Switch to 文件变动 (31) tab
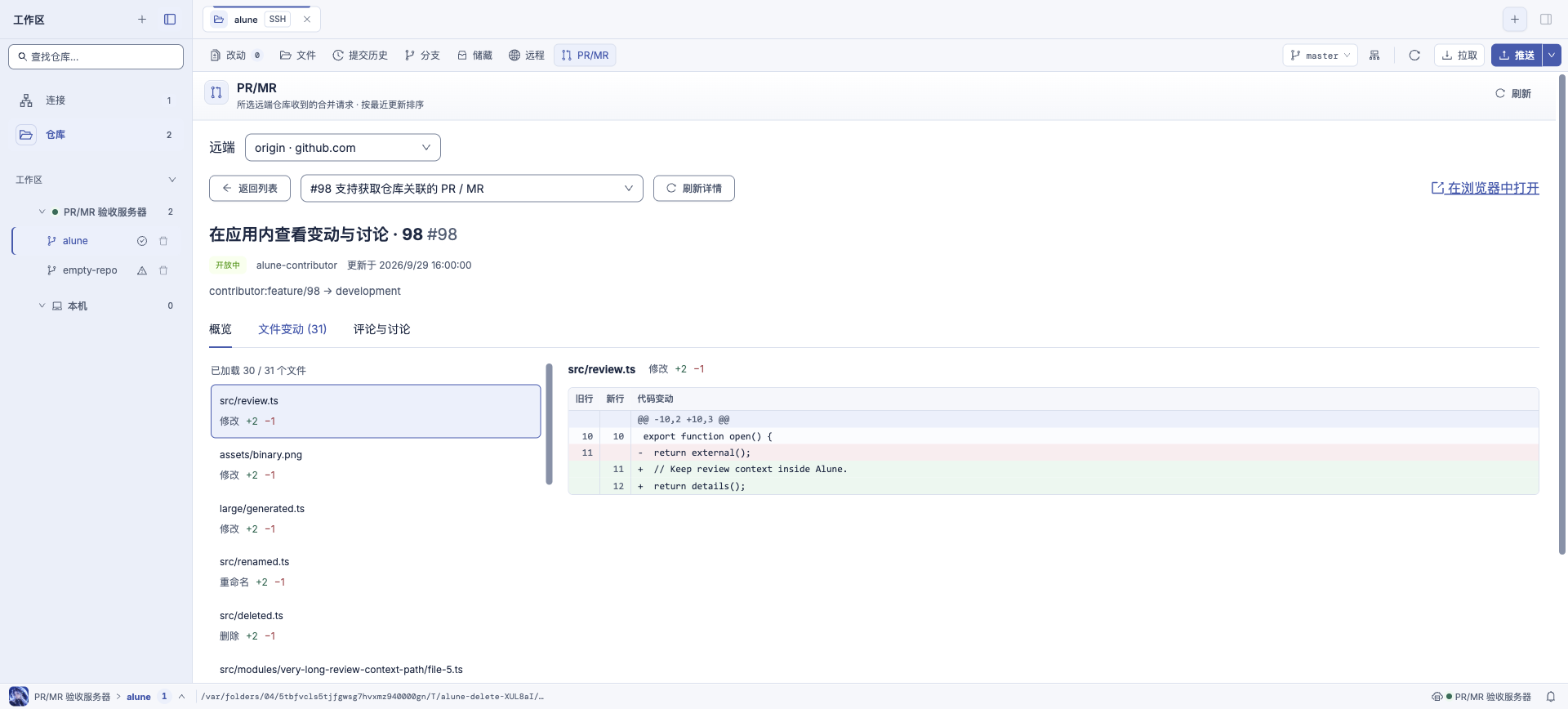This screenshot has height=709, width=1568. coord(292,329)
